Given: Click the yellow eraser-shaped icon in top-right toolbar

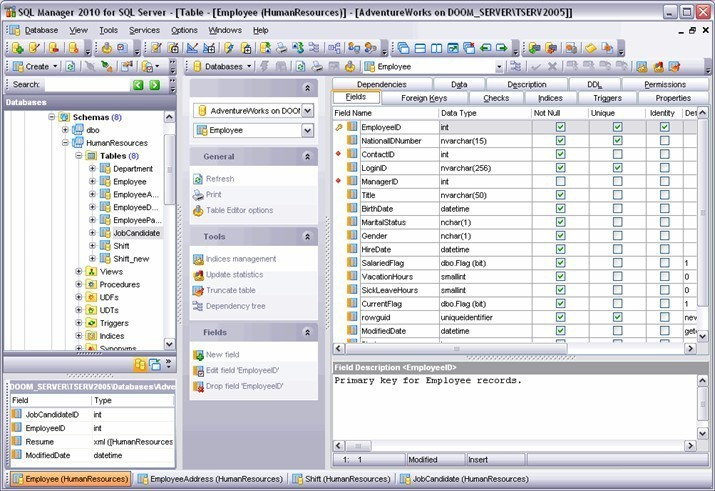Looking at the screenshot, I should (591, 48).
